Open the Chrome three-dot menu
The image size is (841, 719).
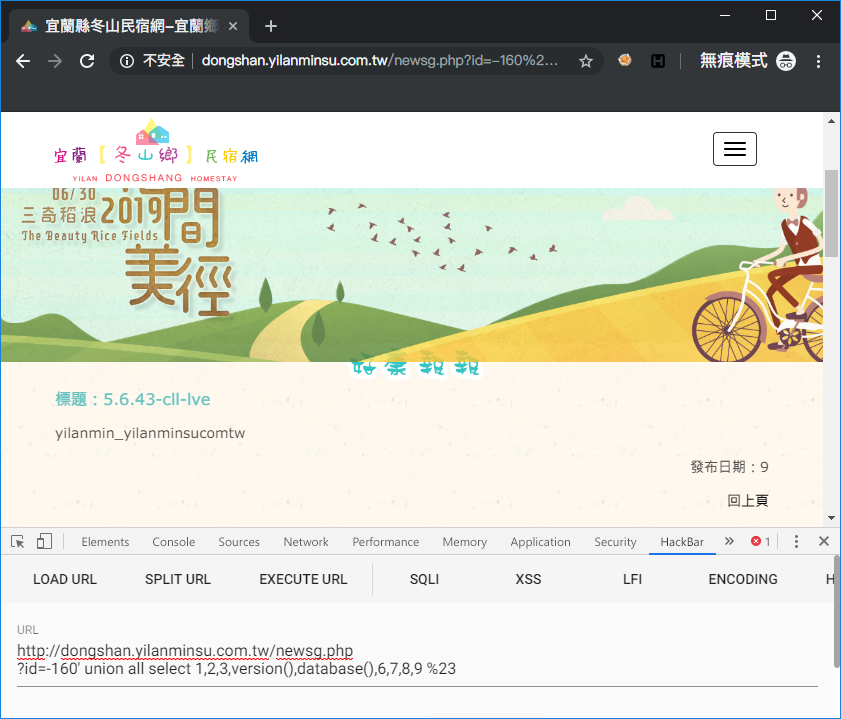[x=818, y=61]
